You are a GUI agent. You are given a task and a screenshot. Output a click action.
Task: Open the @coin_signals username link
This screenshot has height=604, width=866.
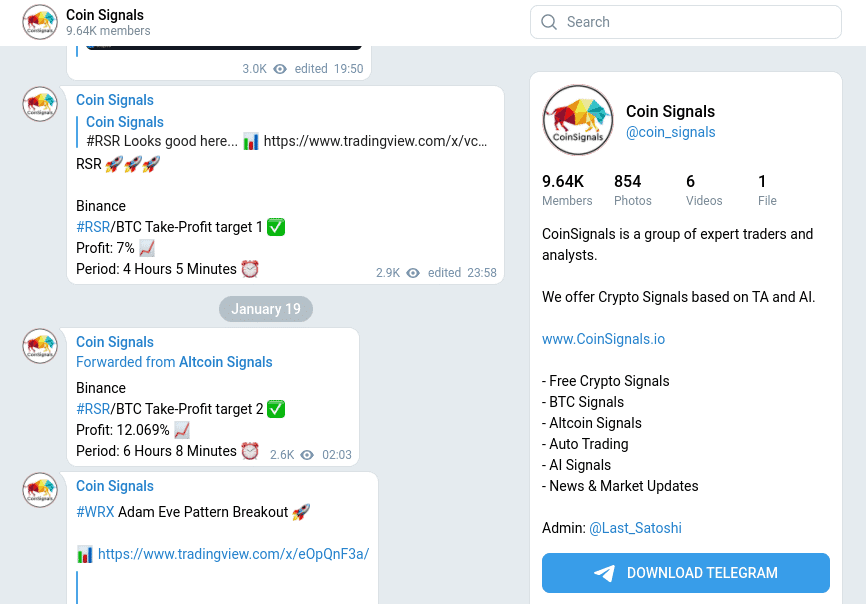670,132
